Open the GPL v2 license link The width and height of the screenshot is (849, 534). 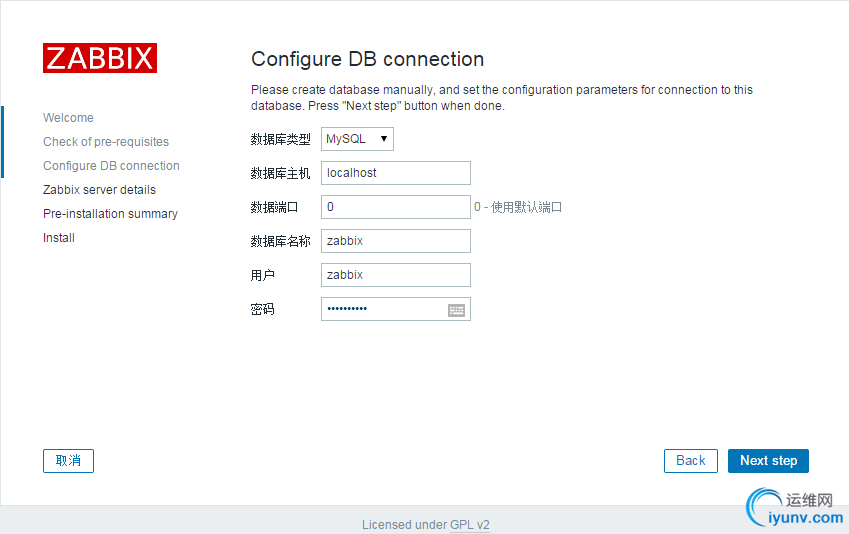pos(470,525)
